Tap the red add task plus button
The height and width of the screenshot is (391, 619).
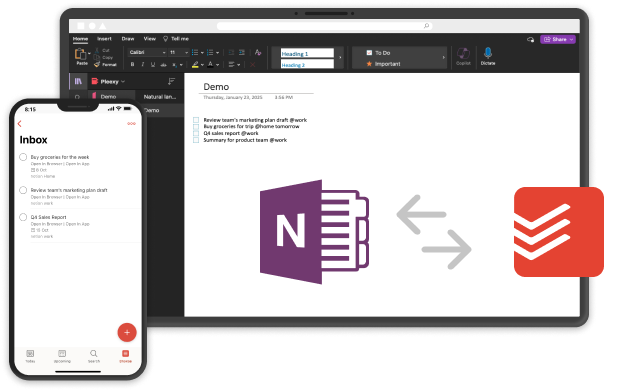[127, 333]
